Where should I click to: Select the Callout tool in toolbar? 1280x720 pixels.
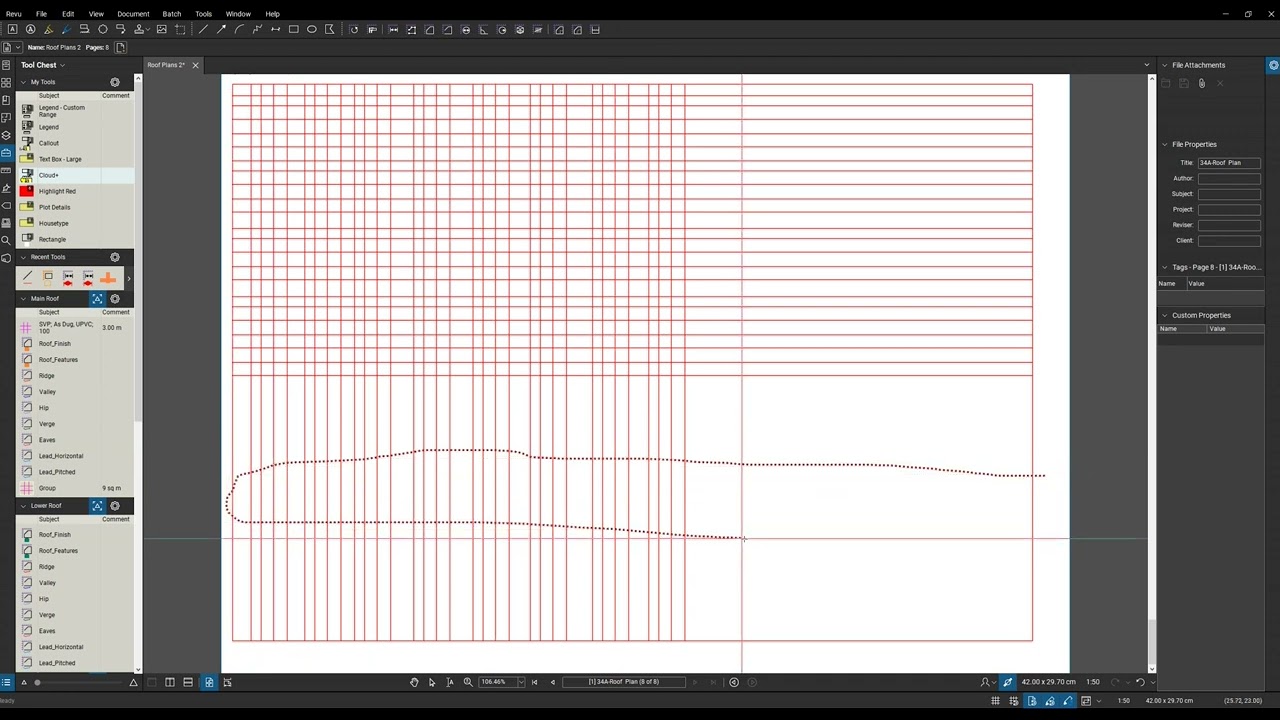pyautogui.click(x=84, y=30)
